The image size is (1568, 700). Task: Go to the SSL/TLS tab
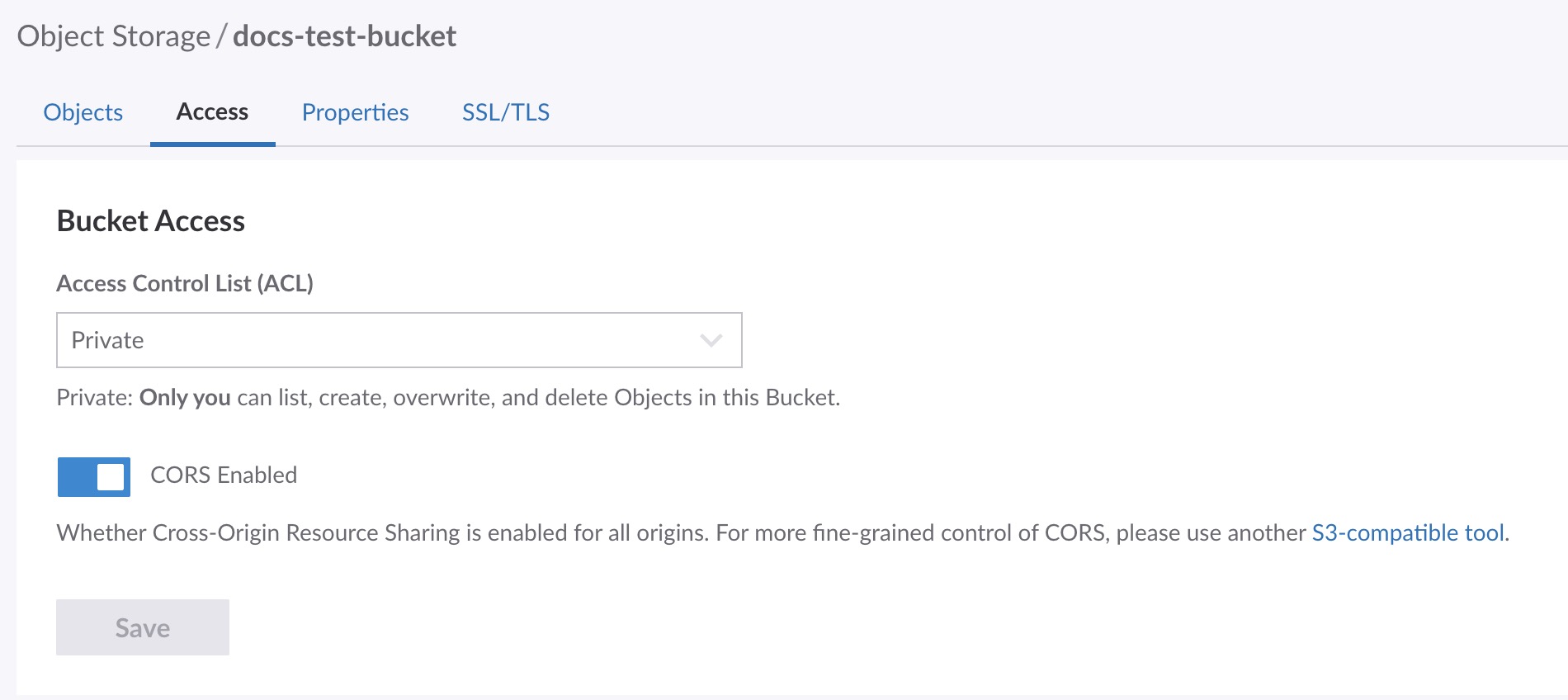click(x=505, y=112)
